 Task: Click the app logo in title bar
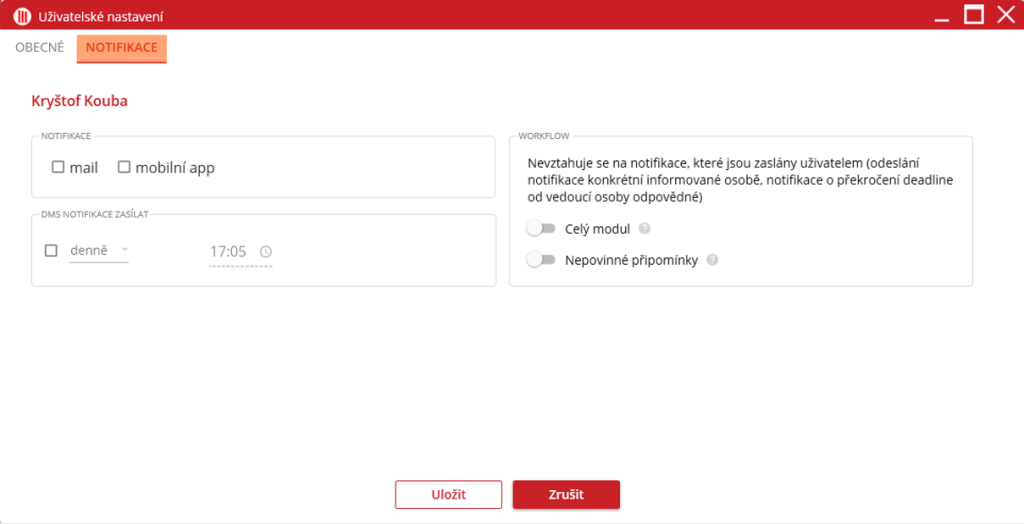click(21, 16)
